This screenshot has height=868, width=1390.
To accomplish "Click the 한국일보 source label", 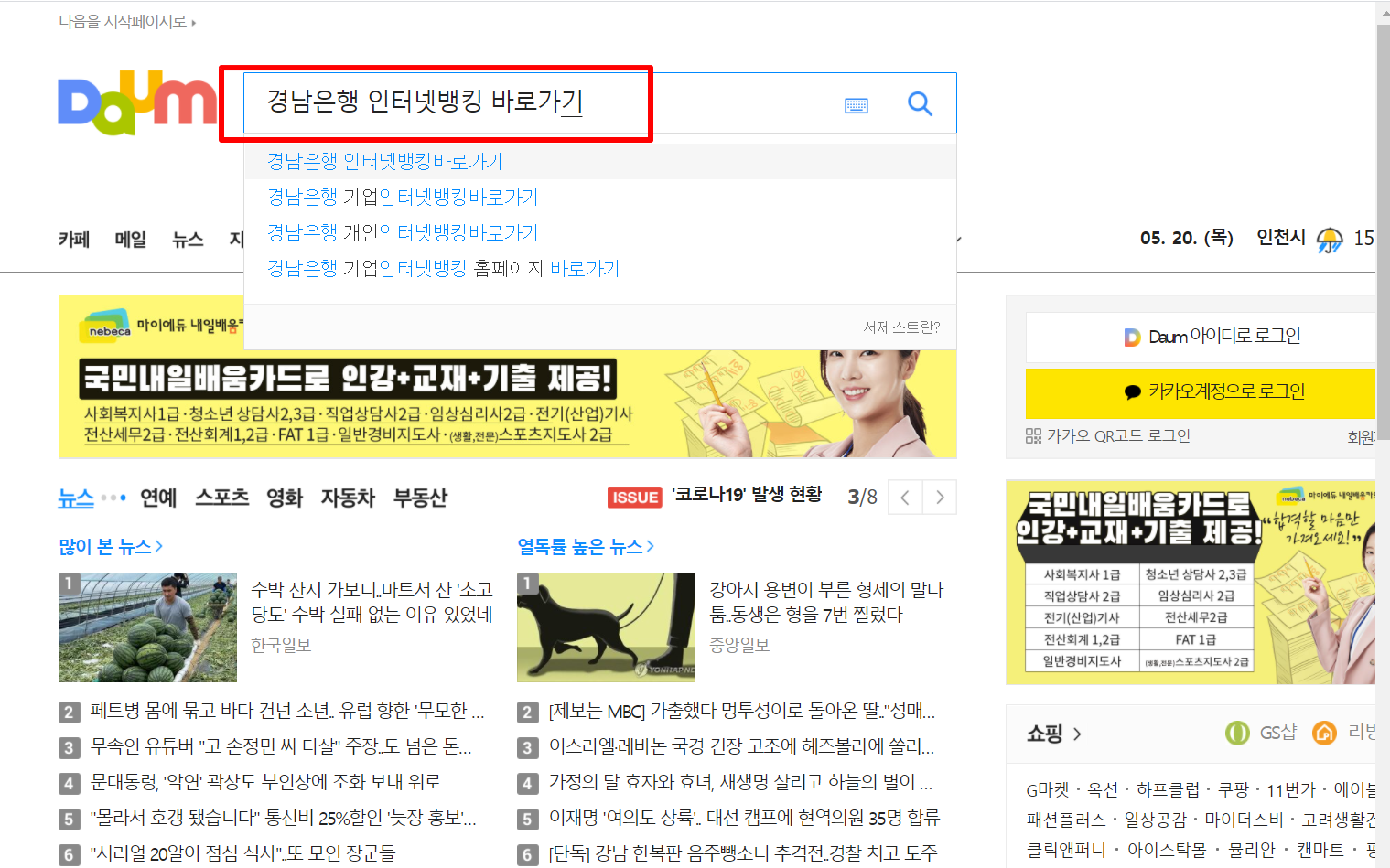I will click(281, 646).
